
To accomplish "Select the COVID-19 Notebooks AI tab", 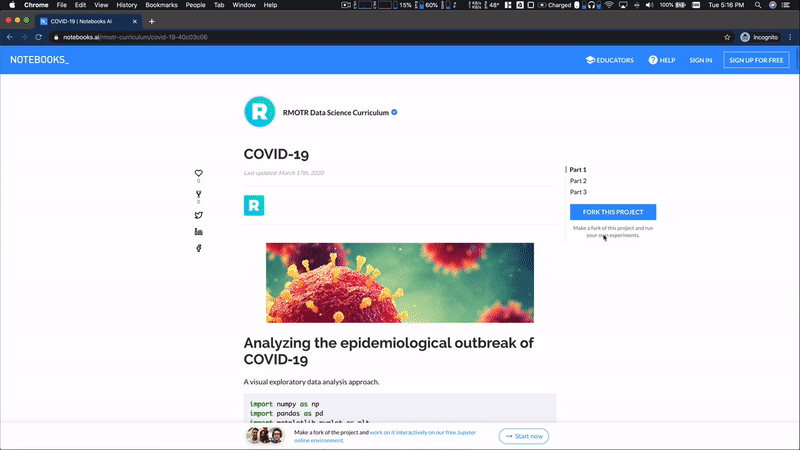I will 89,21.
